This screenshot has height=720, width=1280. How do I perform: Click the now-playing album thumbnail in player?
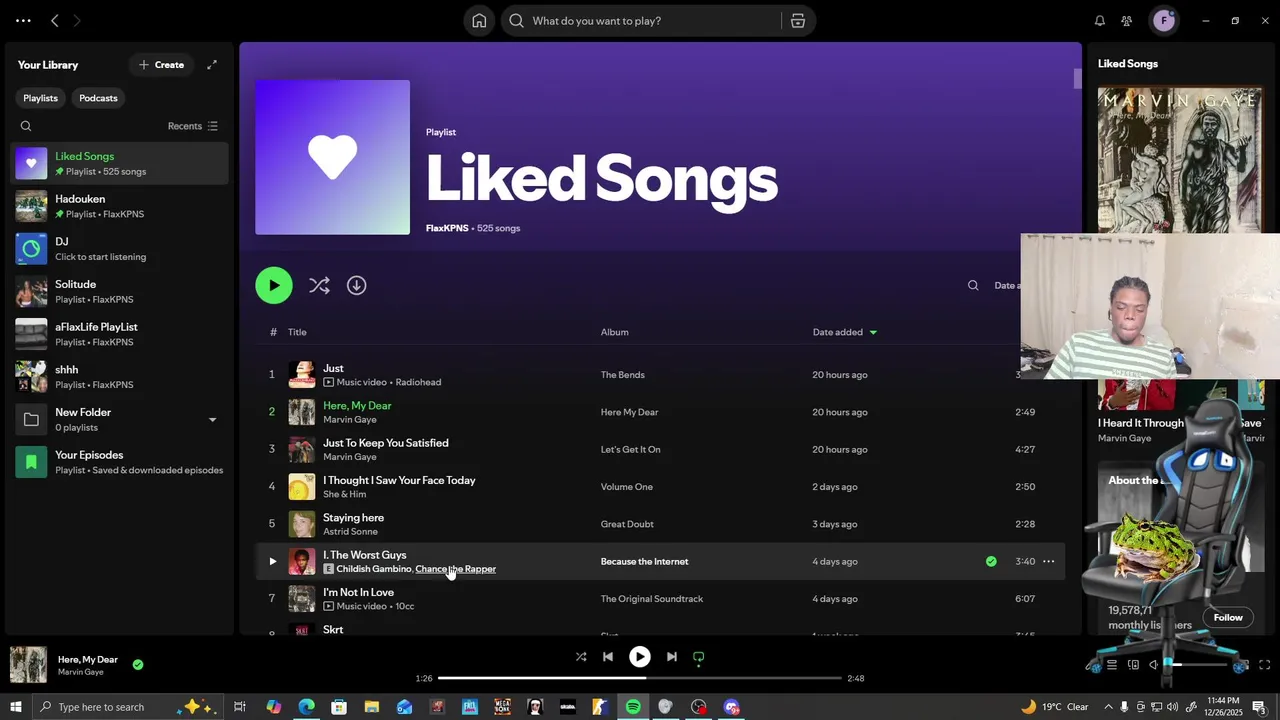(28, 665)
